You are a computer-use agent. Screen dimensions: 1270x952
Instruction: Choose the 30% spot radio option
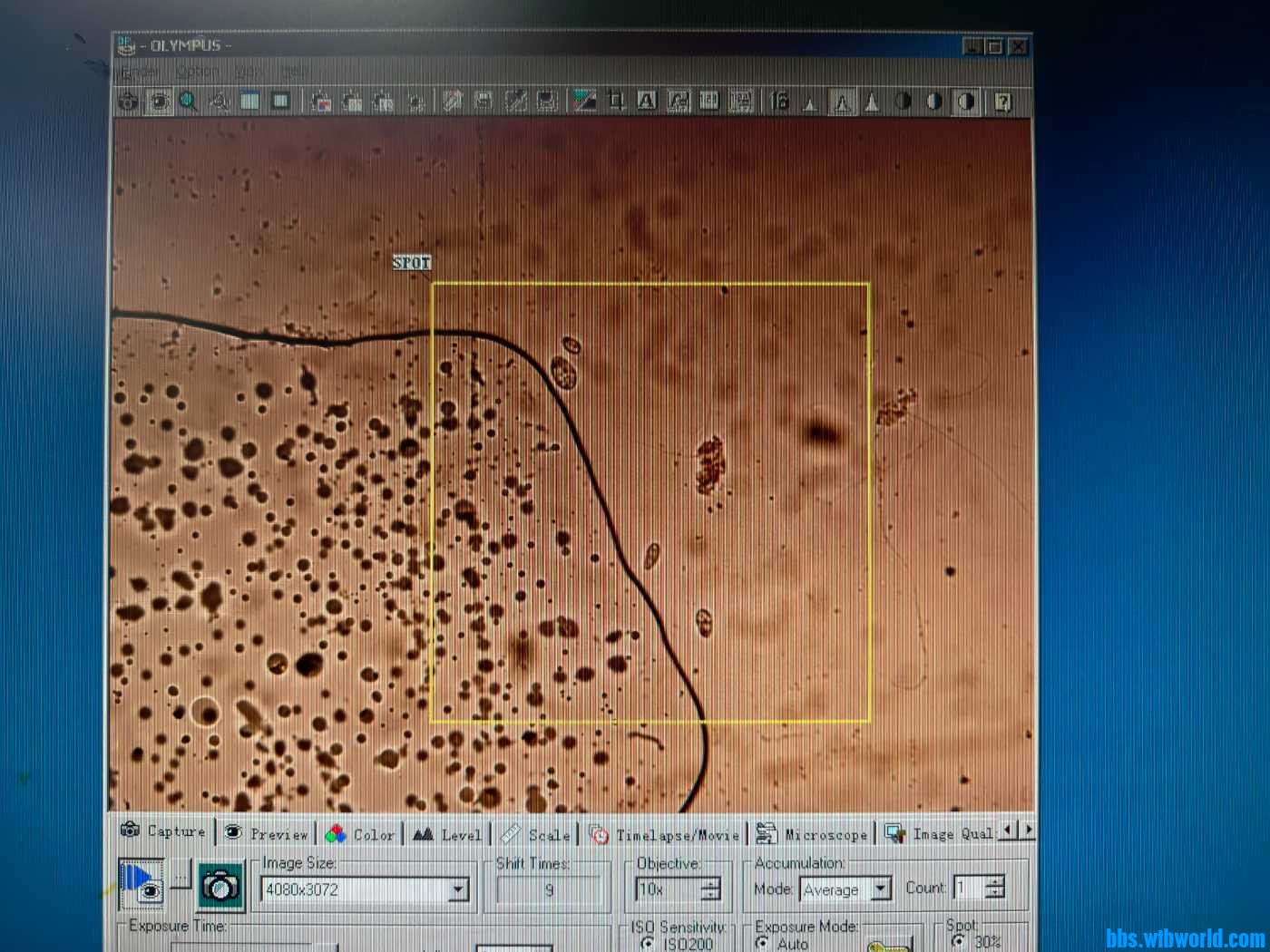tap(958, 942)
